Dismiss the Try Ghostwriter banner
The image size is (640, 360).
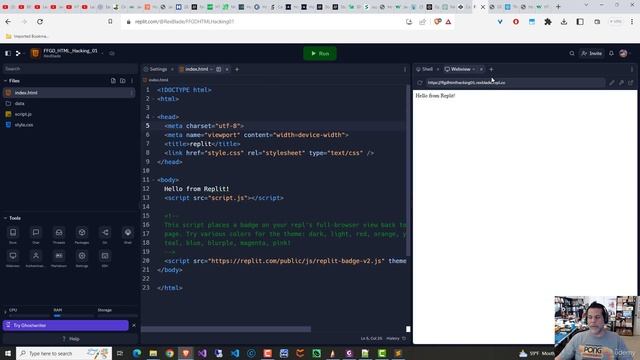[x=133, y=325]
